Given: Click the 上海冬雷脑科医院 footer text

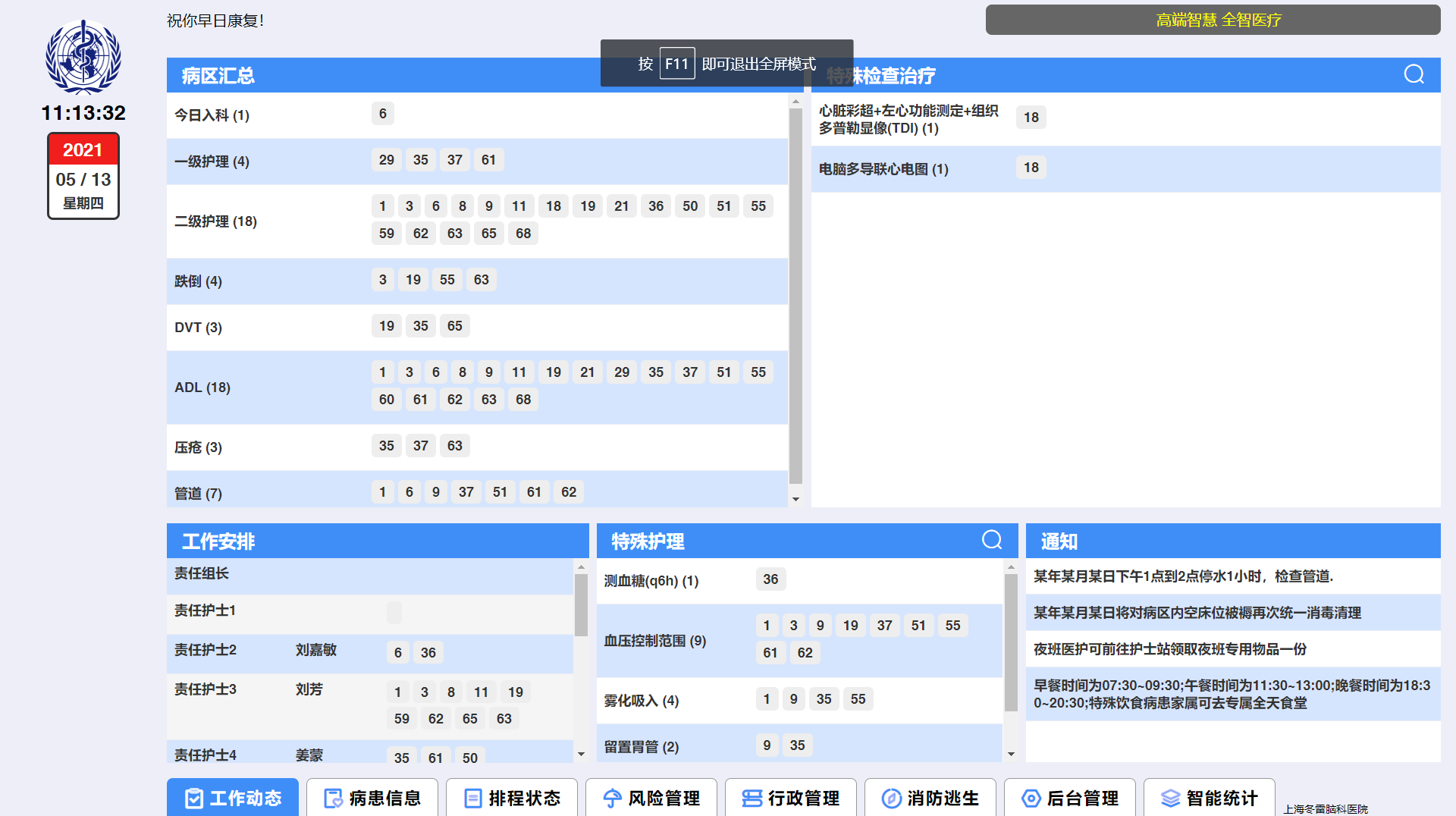Looking at the screenshot, I should [1326, 809].
